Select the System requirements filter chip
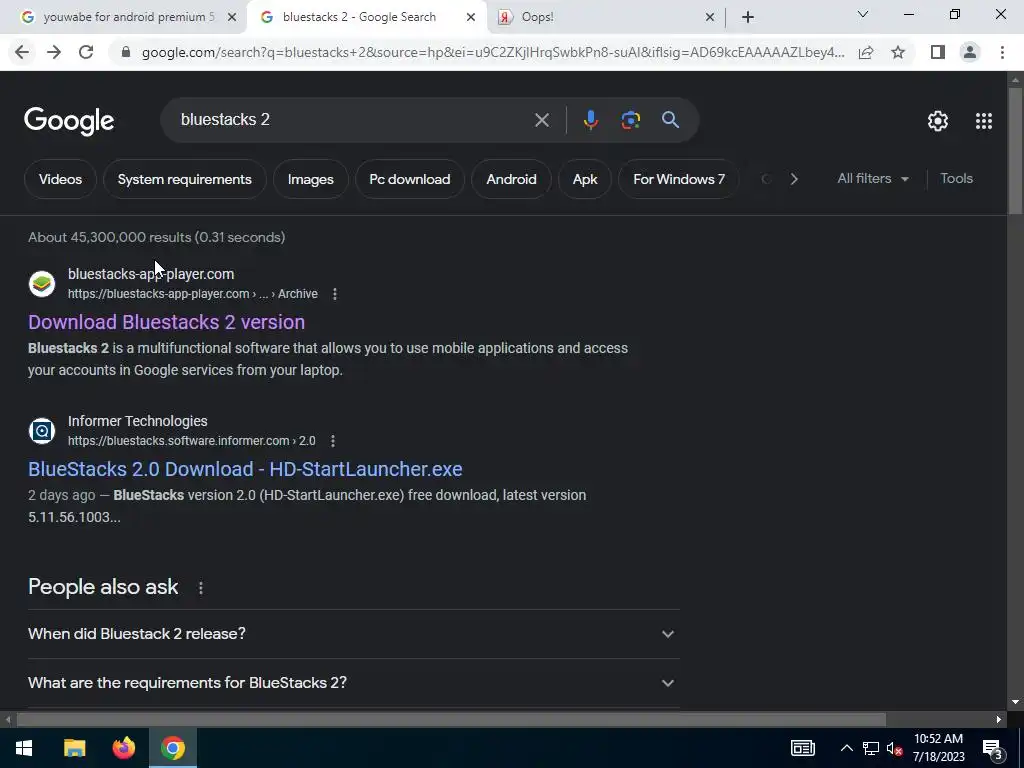The height and width of the screenshot is (768, 1024). click(184, 179)
